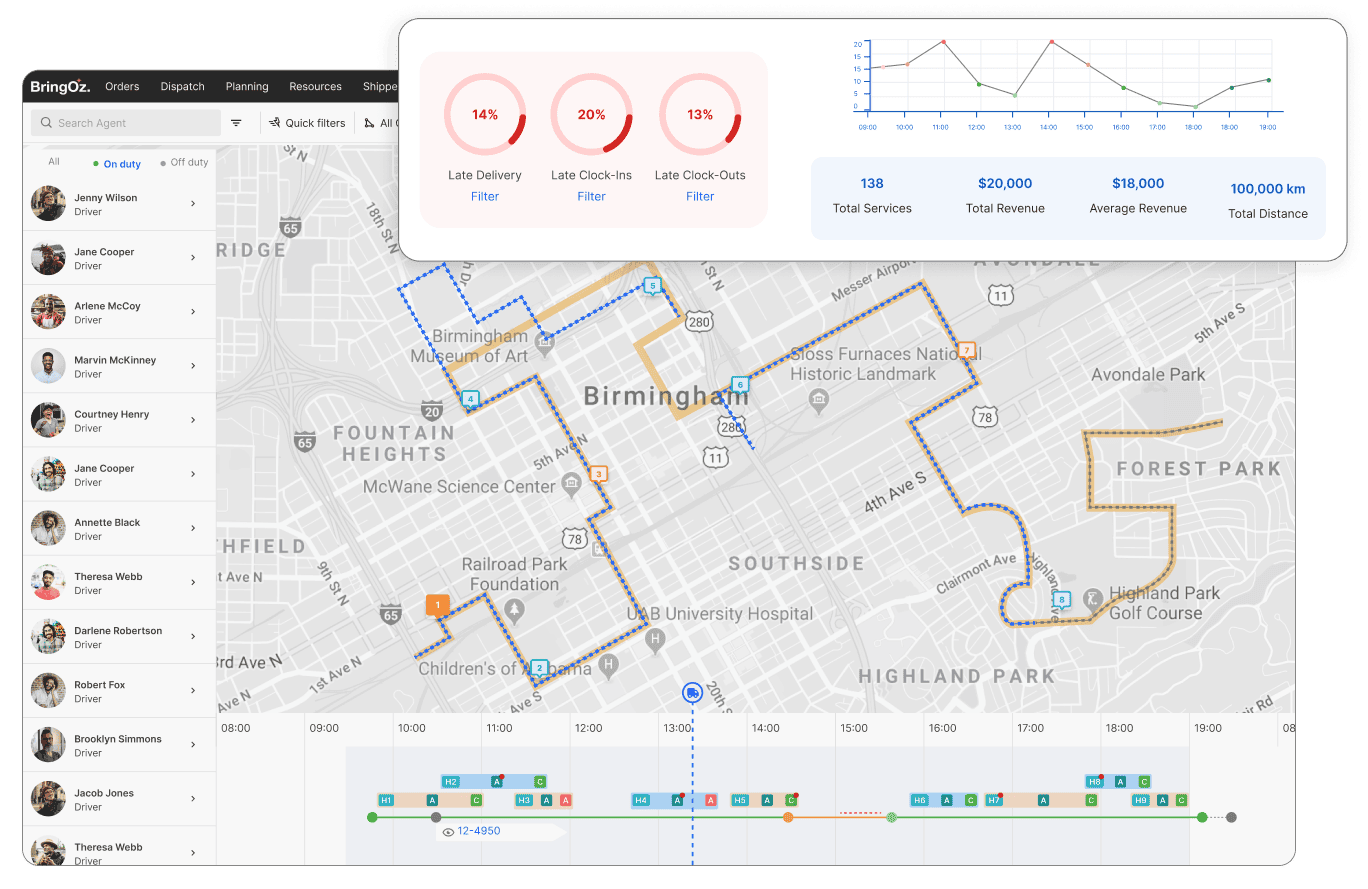
Task: Click Robert Fox's avatar photo
Action: tap(48, 691)
